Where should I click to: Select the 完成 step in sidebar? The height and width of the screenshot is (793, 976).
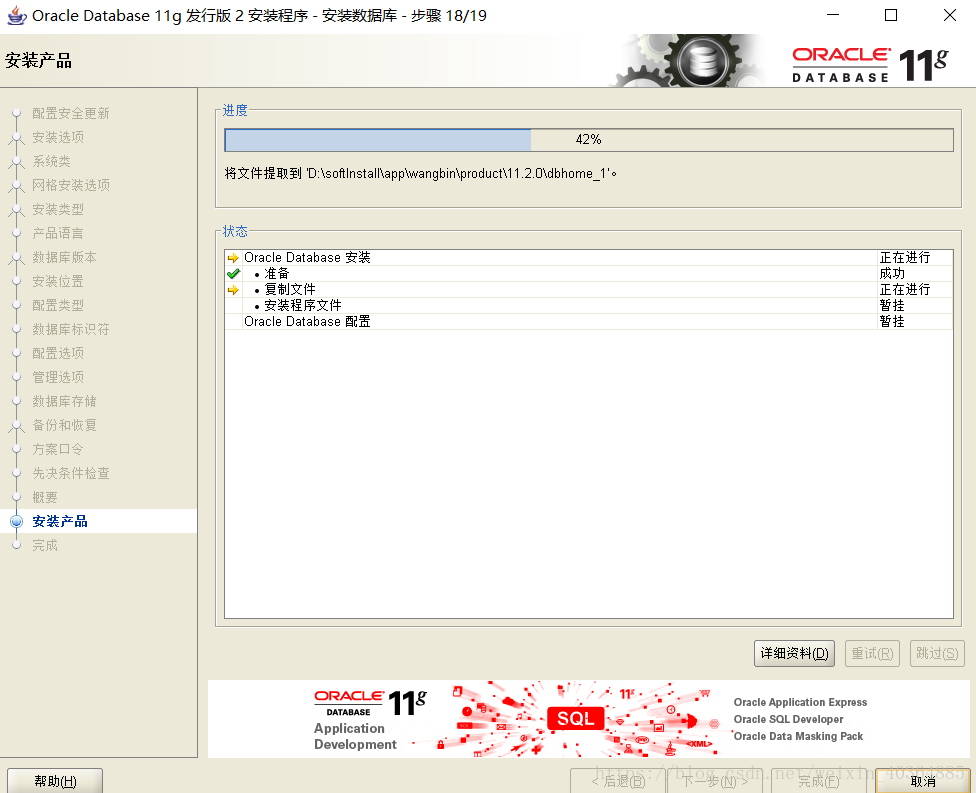[45, 545]
